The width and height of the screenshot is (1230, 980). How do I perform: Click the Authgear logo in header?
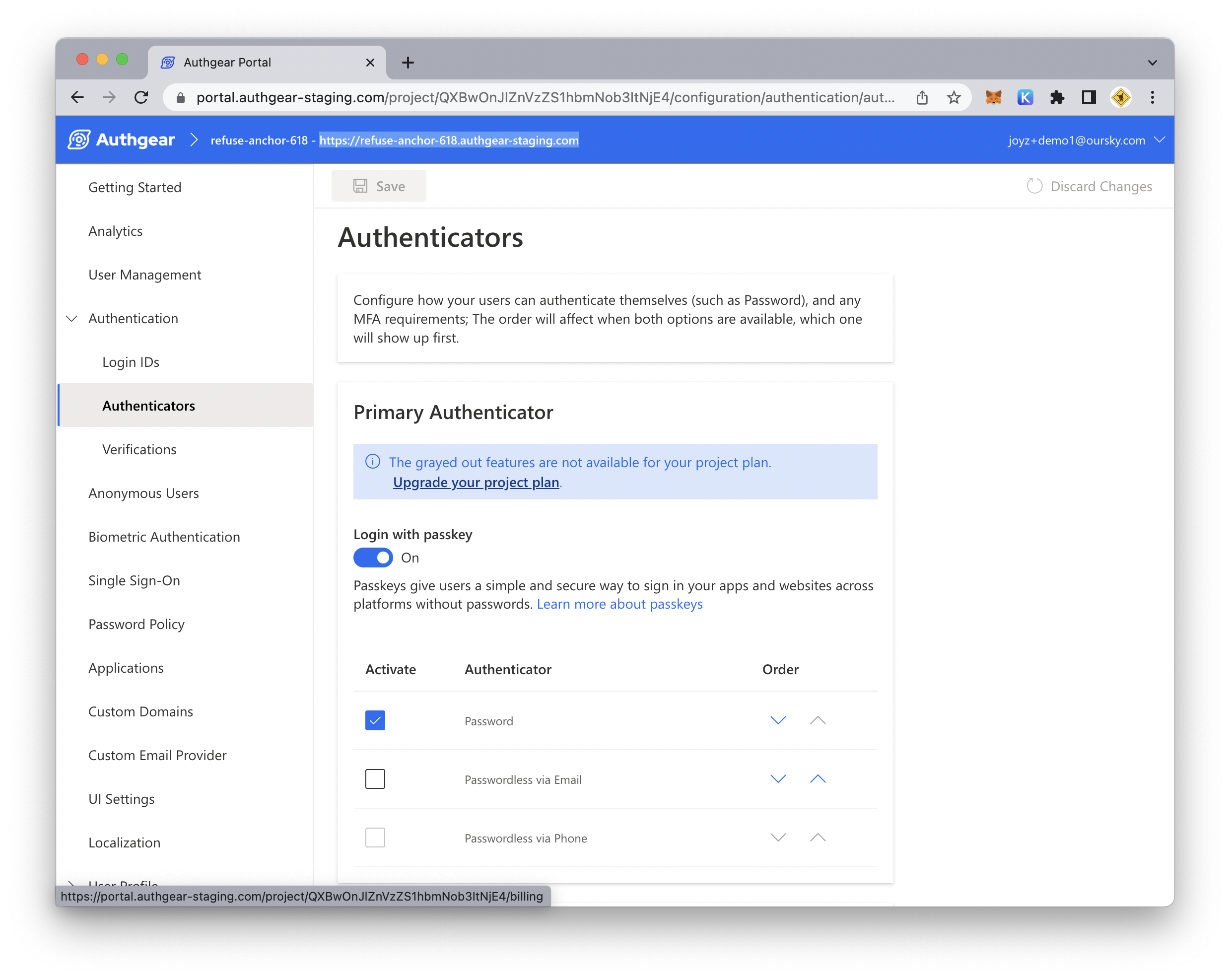point(122,140)
